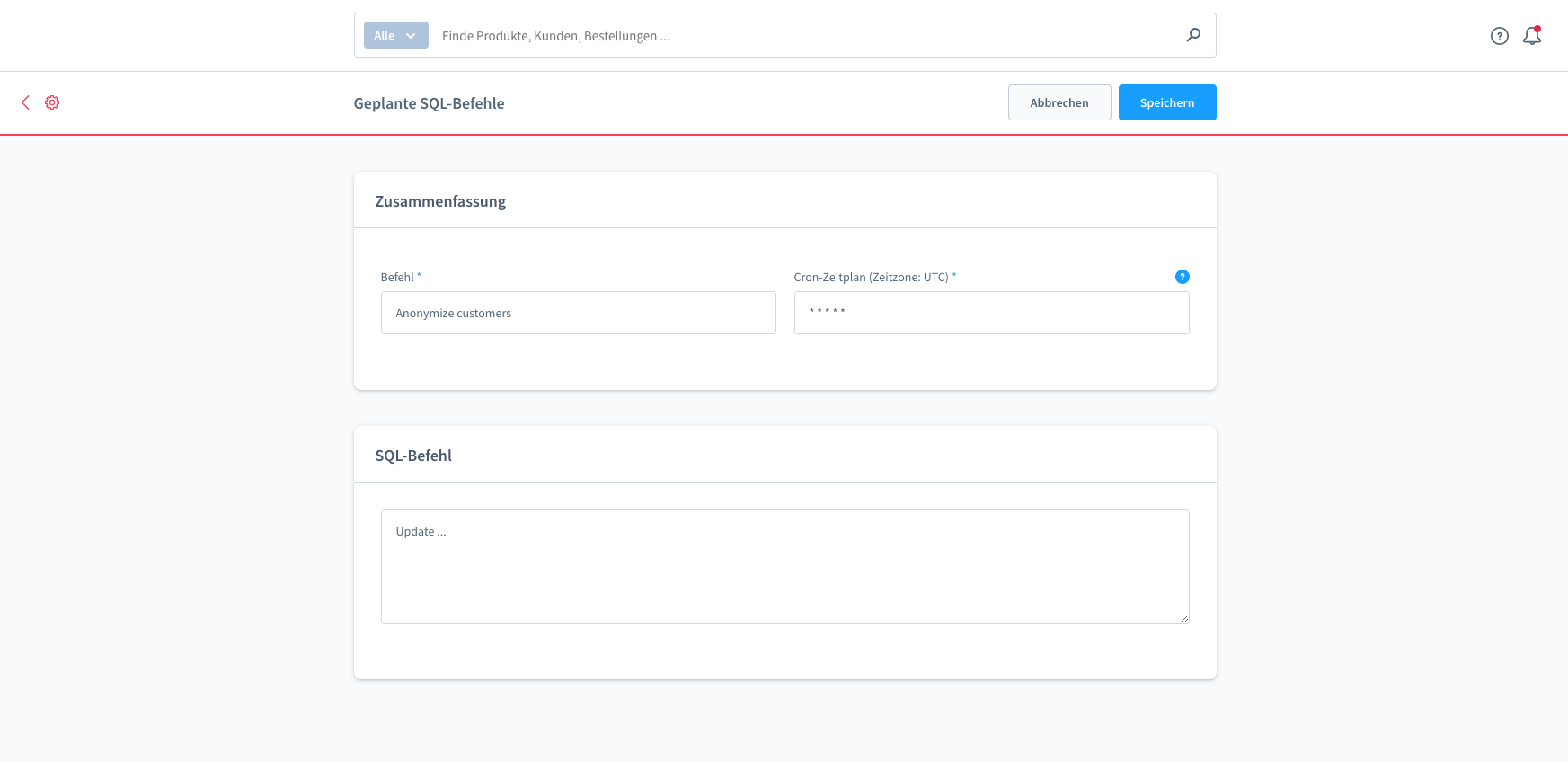Focus the global search input field

(809, 36)
